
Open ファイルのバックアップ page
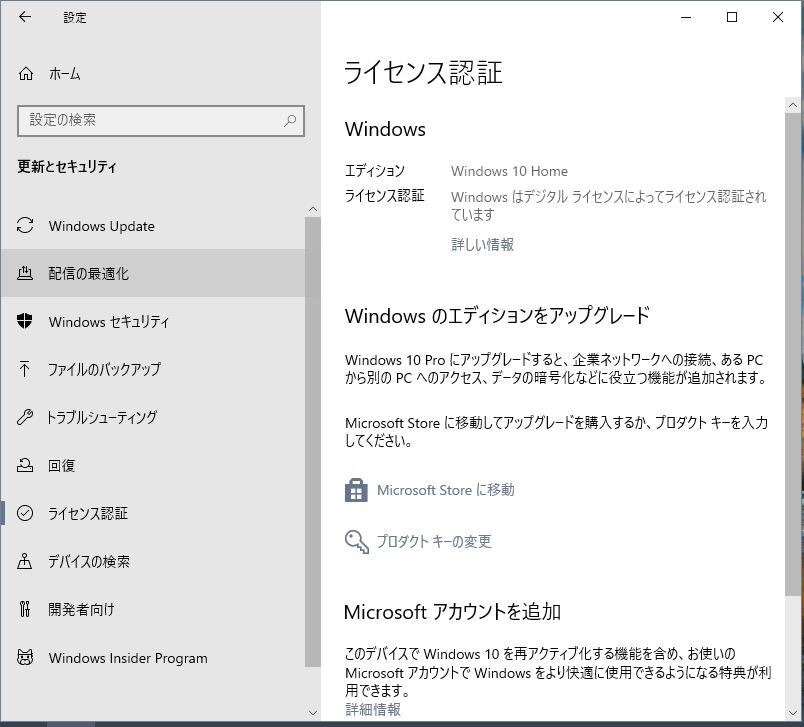tap(153, 369)
